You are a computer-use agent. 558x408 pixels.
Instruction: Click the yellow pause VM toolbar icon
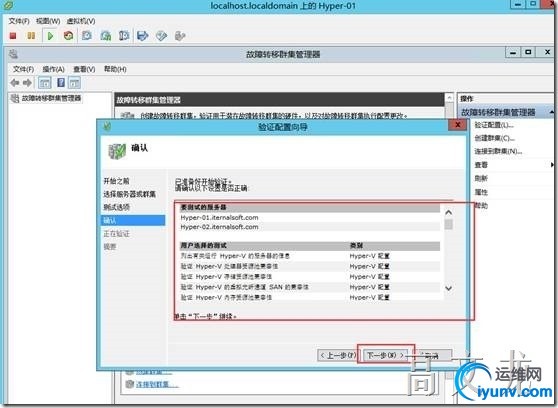(31, 36)
